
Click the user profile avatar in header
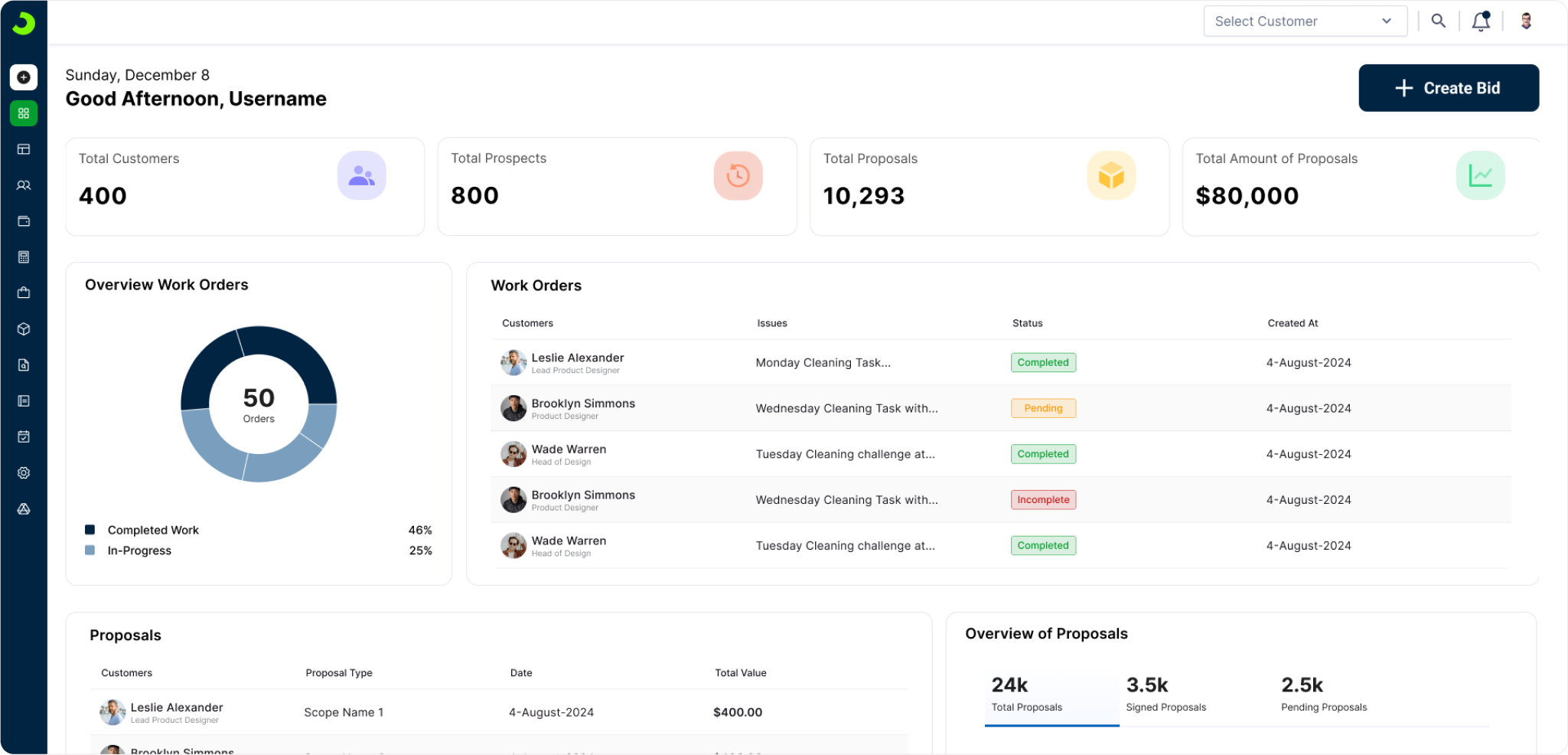(x=1526, y=21)
